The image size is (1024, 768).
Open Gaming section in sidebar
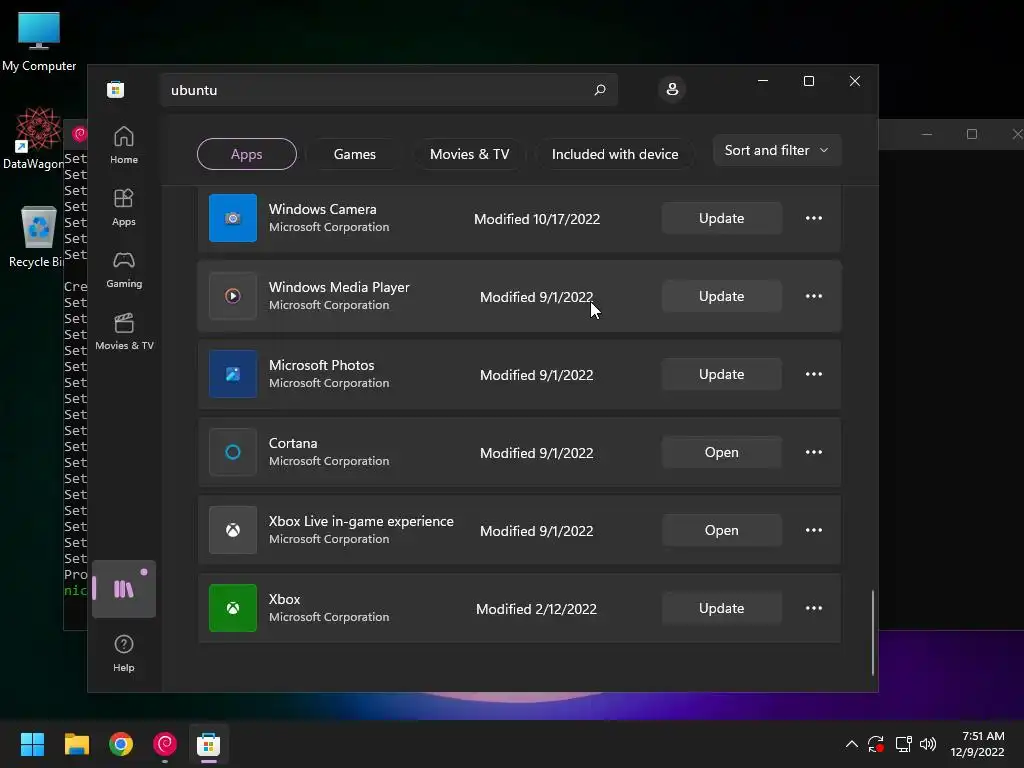coord(123,269)
